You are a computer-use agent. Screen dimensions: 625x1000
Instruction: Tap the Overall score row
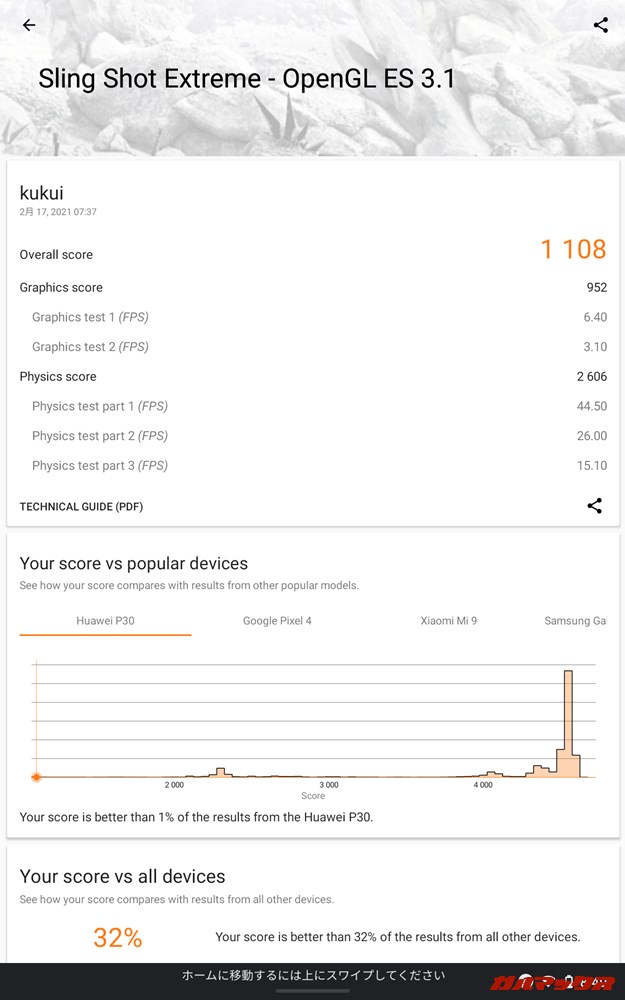312,254
